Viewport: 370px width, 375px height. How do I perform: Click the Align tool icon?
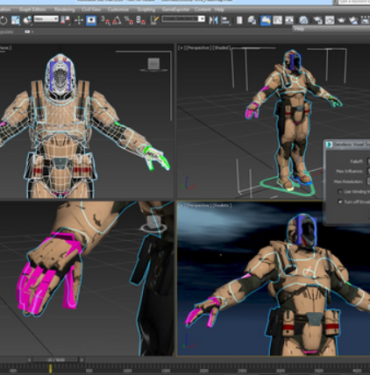click(226, 21)
